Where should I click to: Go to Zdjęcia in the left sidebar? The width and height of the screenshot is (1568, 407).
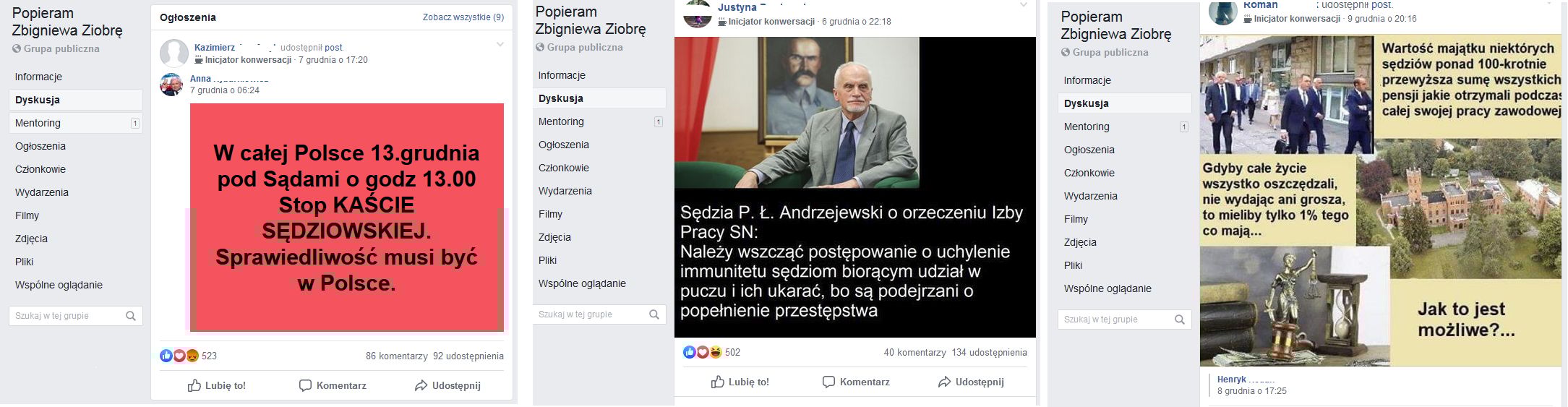point(31,239)
